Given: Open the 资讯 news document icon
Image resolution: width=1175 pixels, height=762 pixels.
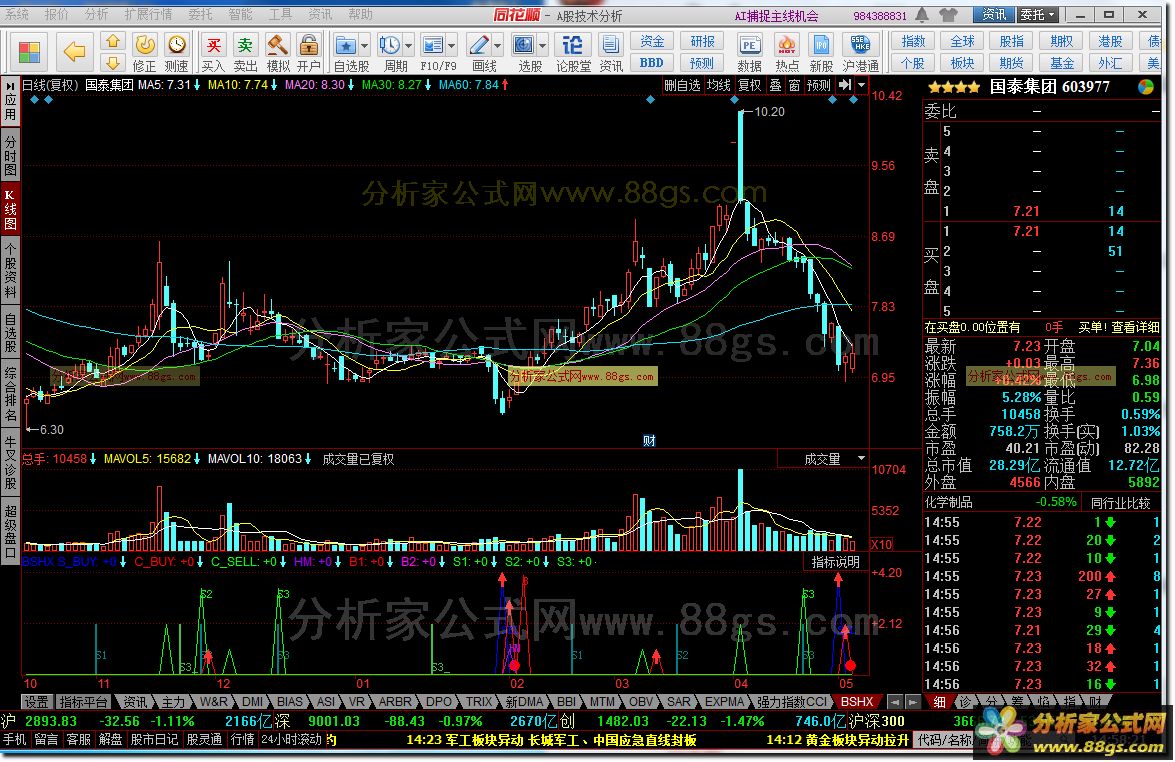Looking at the screenshot, I should click(611, 52).
